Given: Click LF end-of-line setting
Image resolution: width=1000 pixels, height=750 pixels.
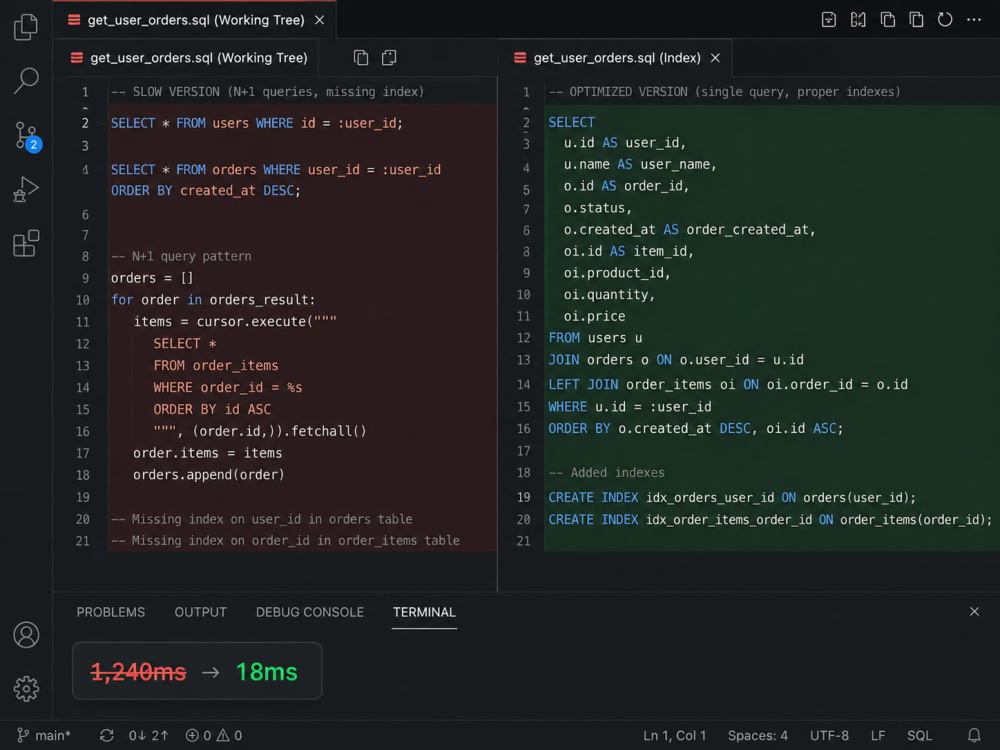Looking at the screenshot, I should 878,735.
